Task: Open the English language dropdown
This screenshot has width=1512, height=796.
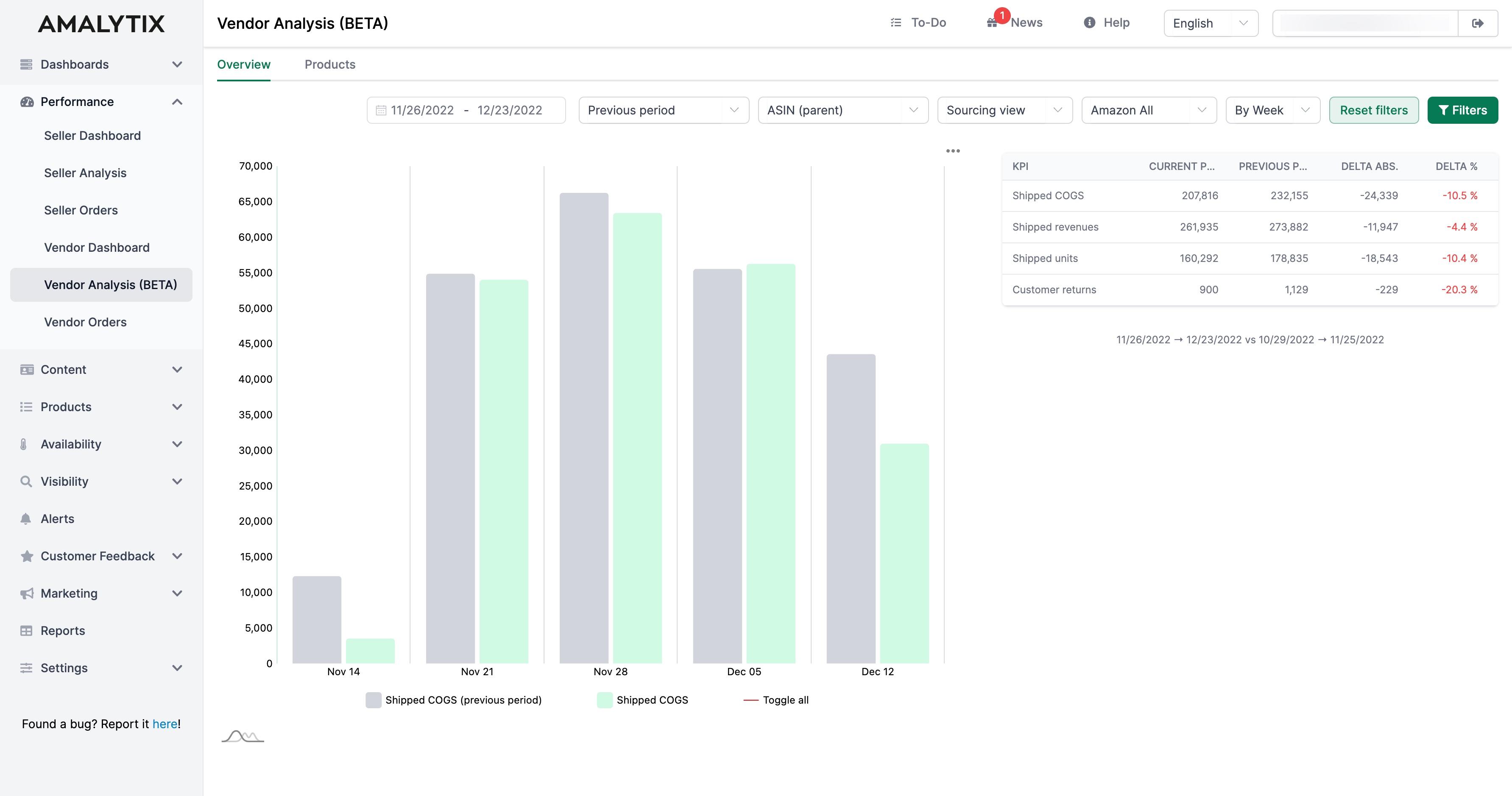Action: [1211, 23]
